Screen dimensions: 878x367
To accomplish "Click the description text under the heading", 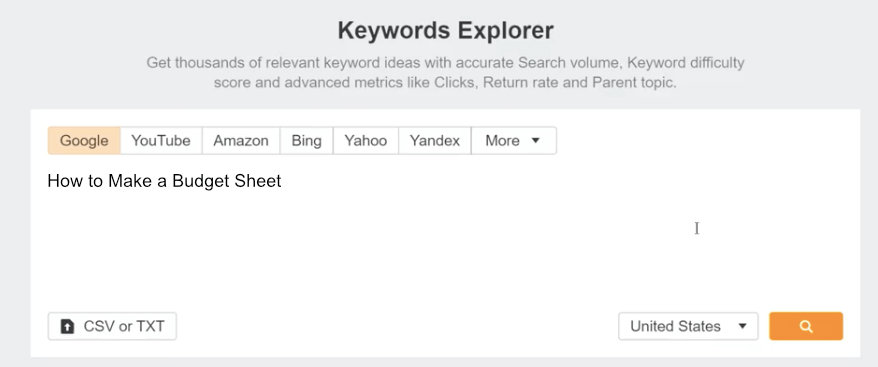I will [445, 72].
